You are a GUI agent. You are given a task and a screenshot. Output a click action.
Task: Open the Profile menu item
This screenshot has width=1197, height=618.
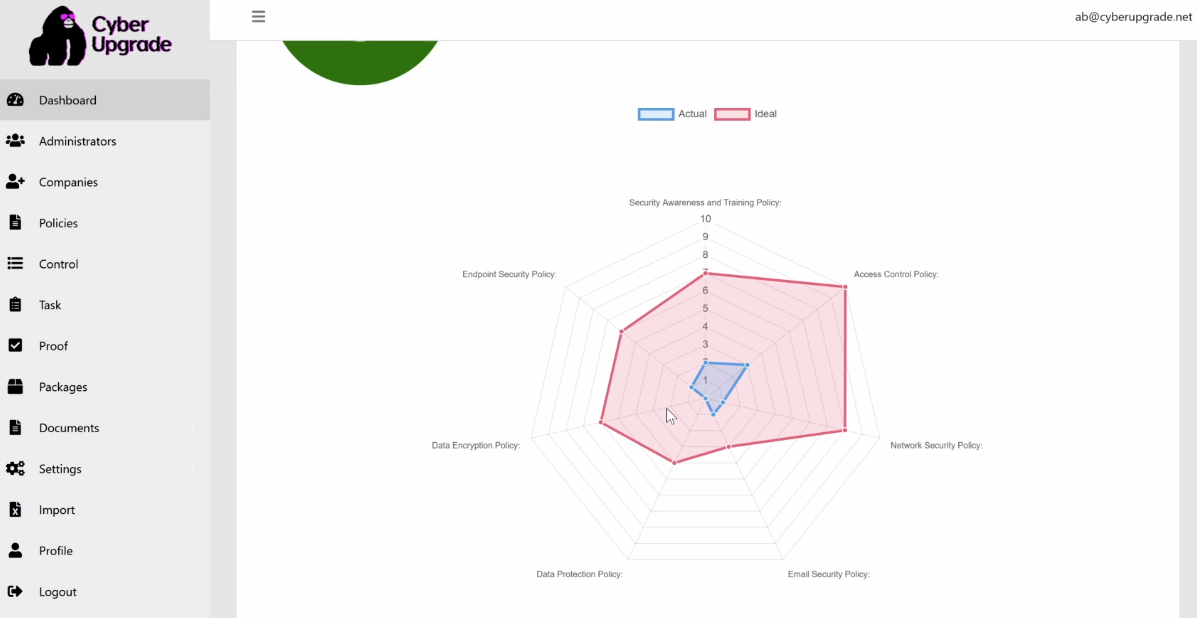[56, 551]
